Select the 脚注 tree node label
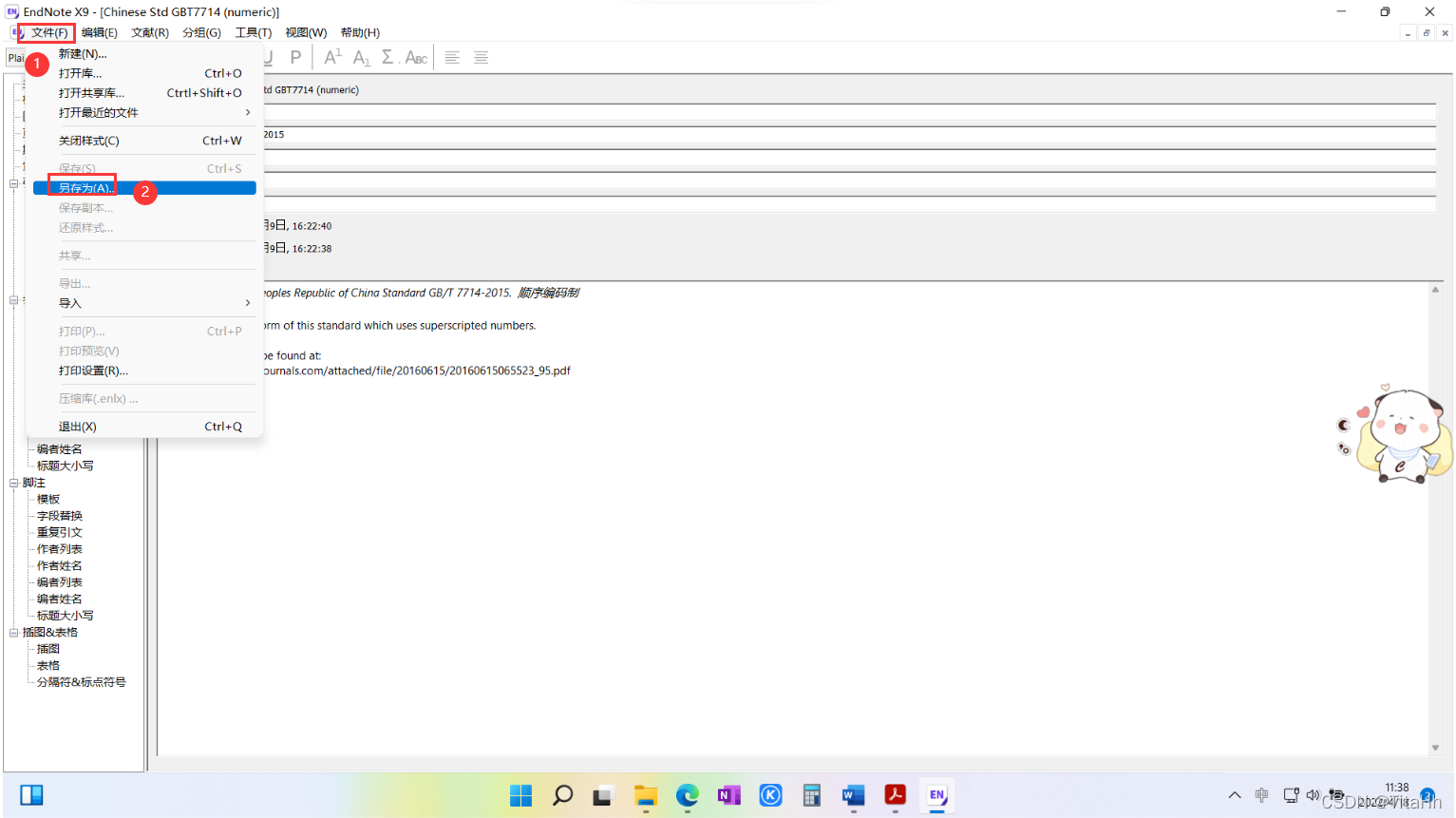 (34, 483)
